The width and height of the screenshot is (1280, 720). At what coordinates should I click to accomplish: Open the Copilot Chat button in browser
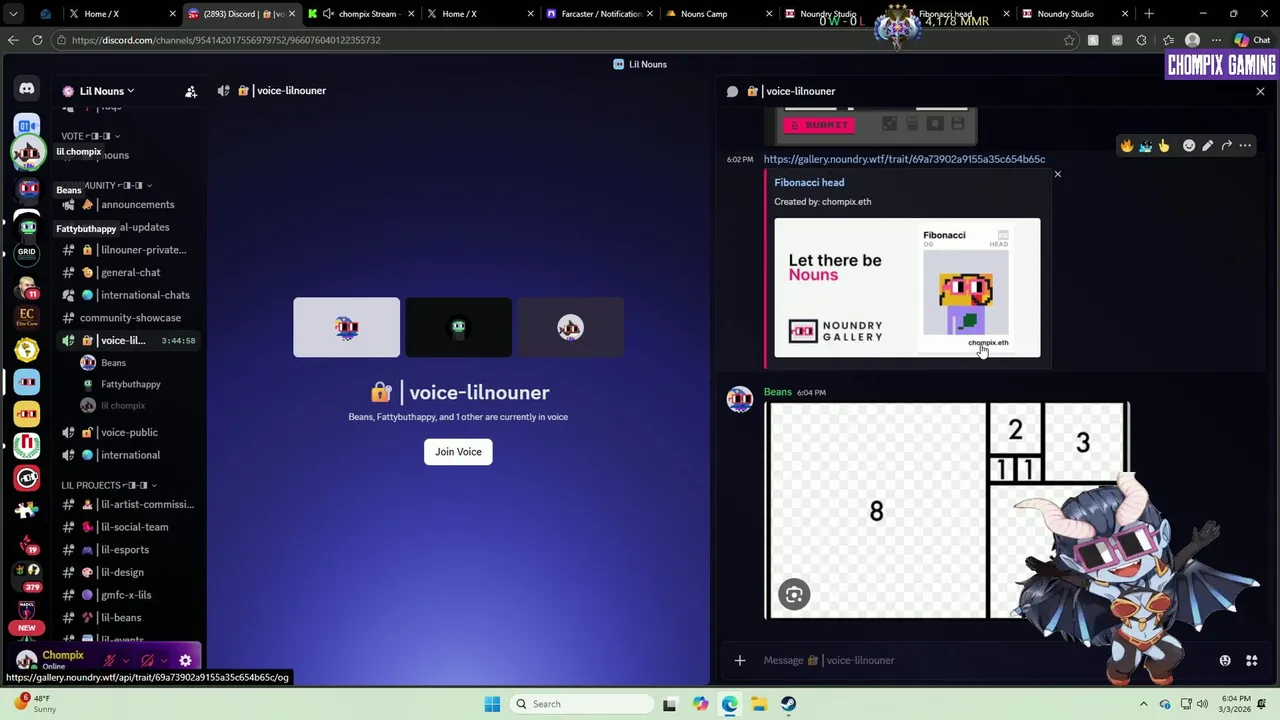coord(1253,40)
